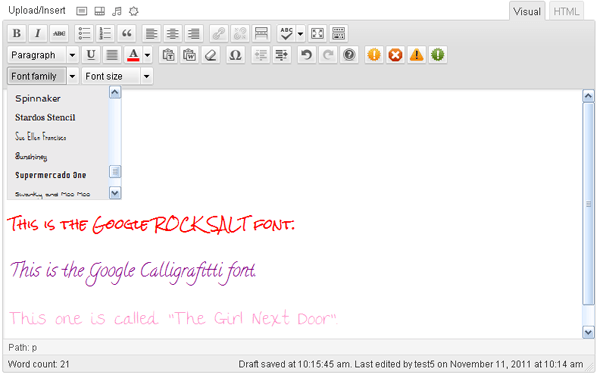The width and height of the screenshot is (600, 378).
Task: Open the Font size dropdown
Action: point(117,76)
